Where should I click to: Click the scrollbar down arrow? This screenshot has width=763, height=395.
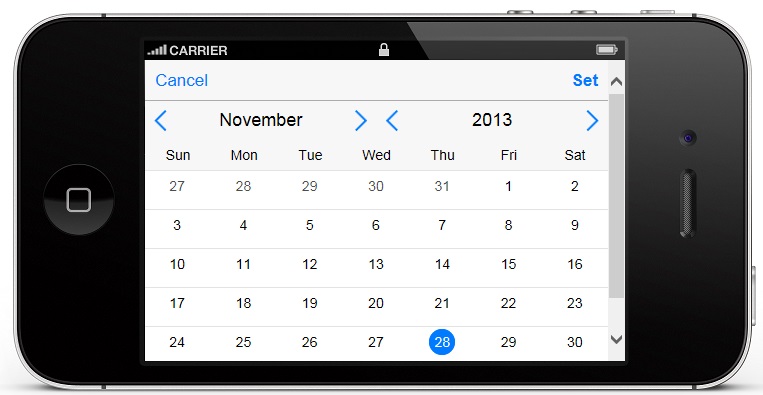point(616,339)
